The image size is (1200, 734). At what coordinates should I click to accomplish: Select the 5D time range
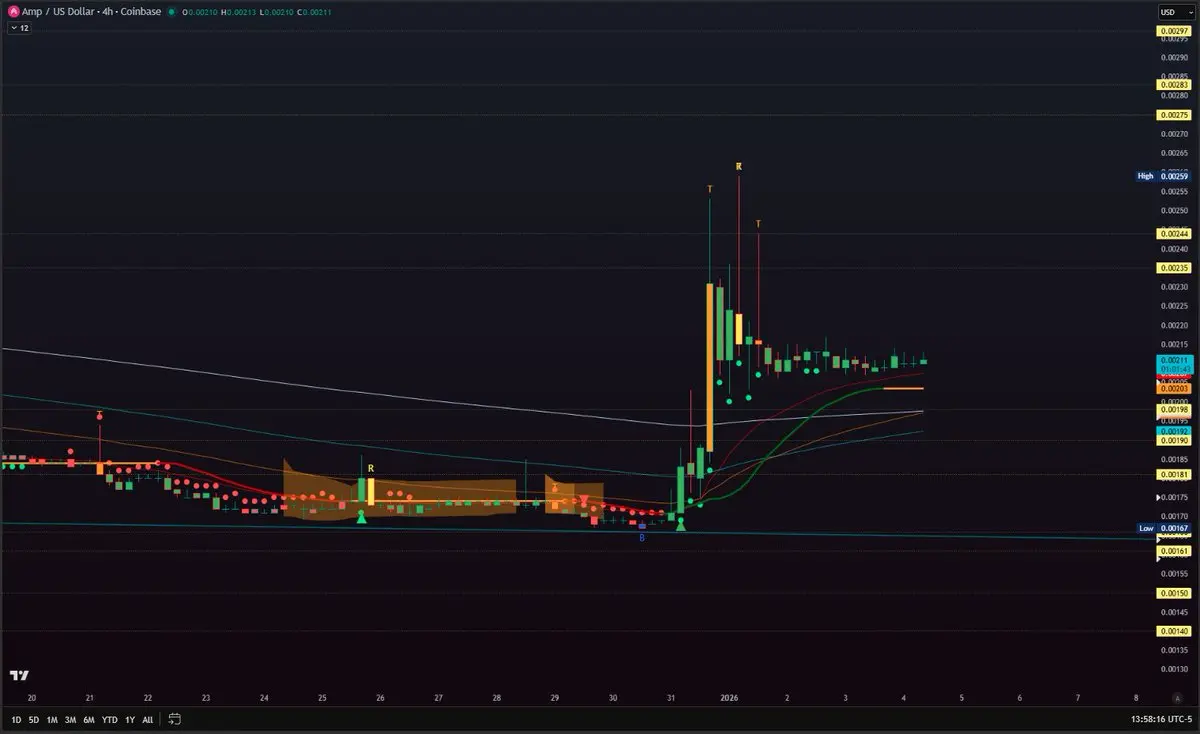tap(34, 719)
